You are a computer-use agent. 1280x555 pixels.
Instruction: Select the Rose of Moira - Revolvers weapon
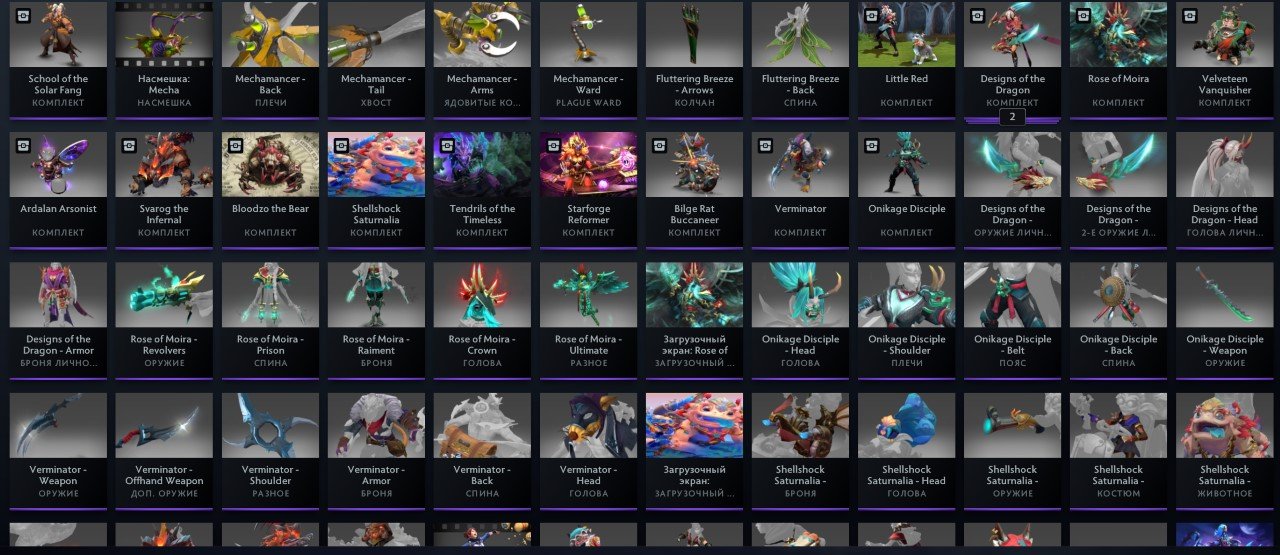click(164, 320)
